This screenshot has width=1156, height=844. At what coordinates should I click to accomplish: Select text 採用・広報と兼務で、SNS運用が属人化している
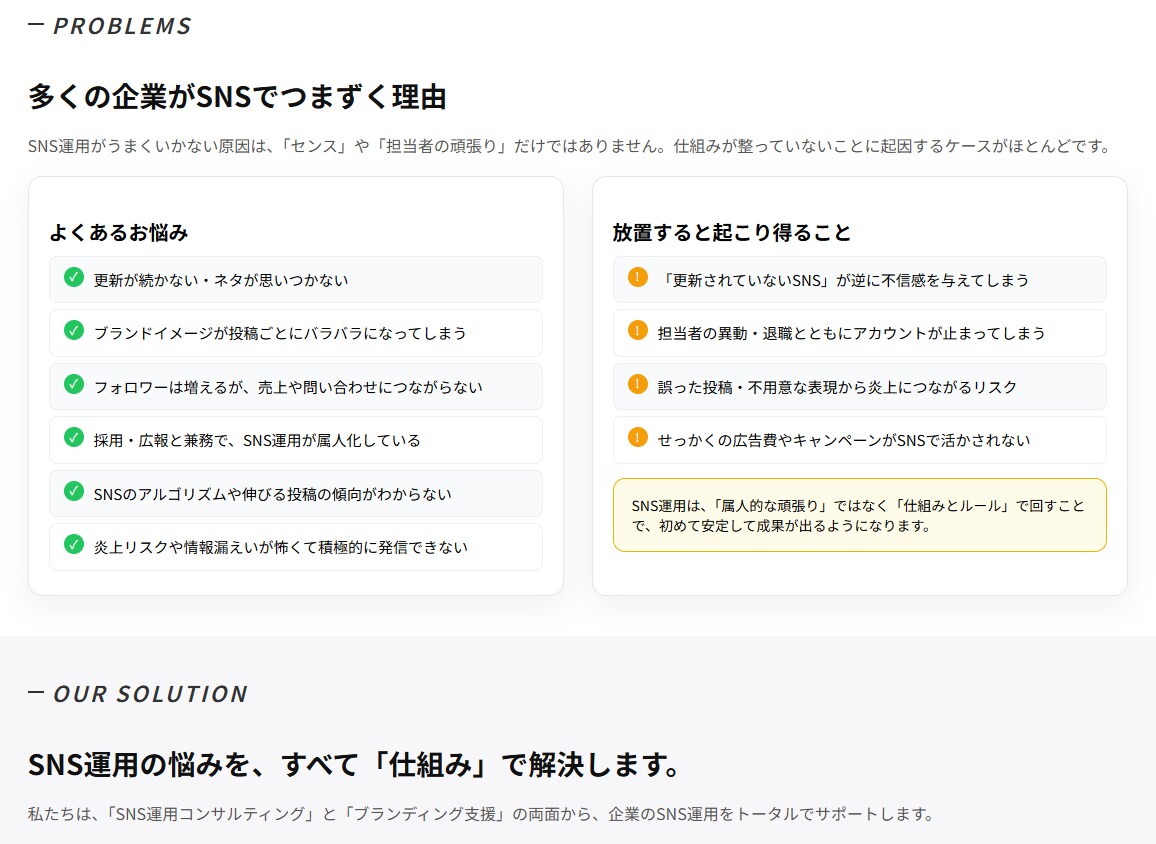(x=257, y=440)
